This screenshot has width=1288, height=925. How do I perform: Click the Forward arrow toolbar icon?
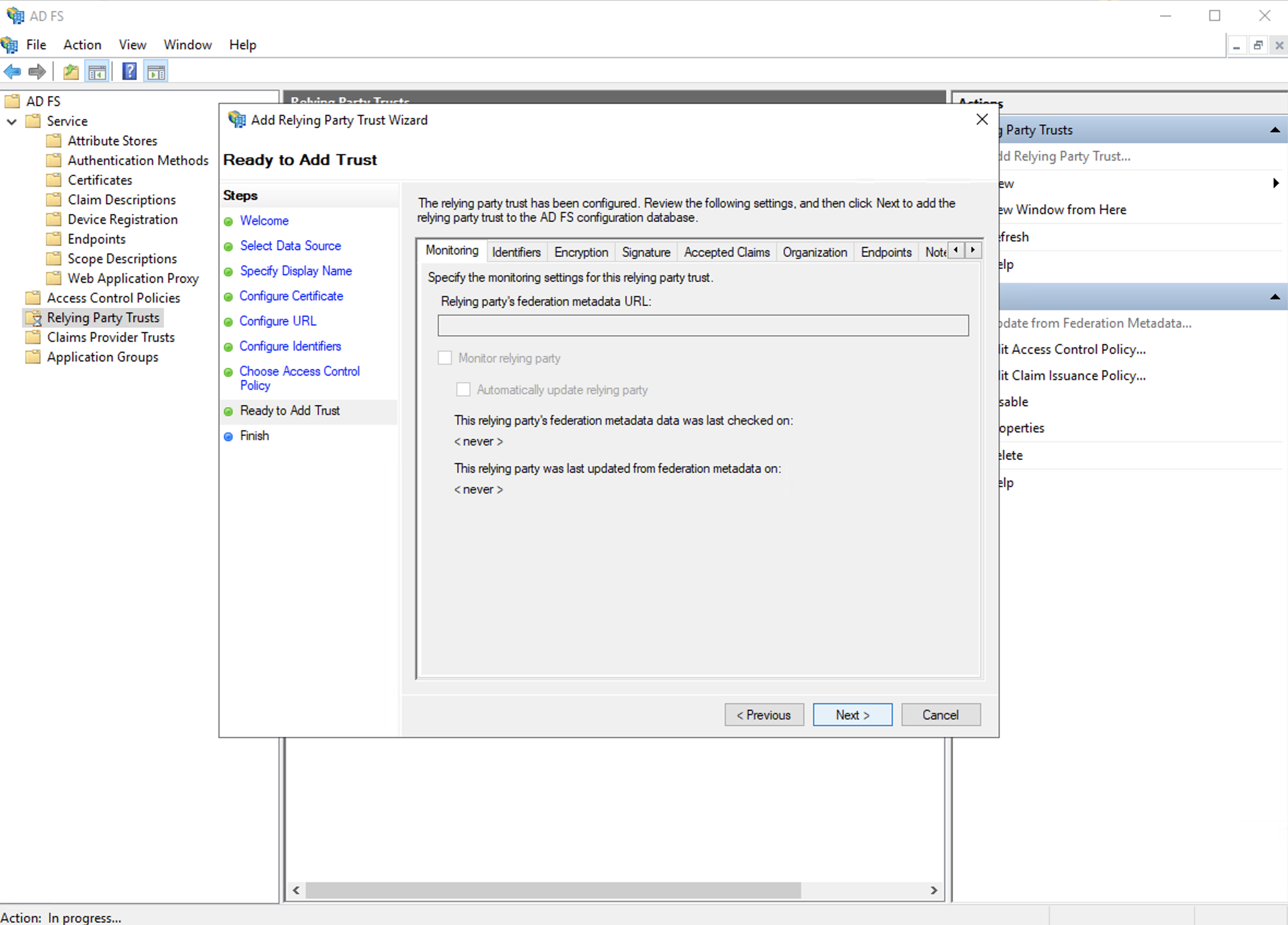37,72
